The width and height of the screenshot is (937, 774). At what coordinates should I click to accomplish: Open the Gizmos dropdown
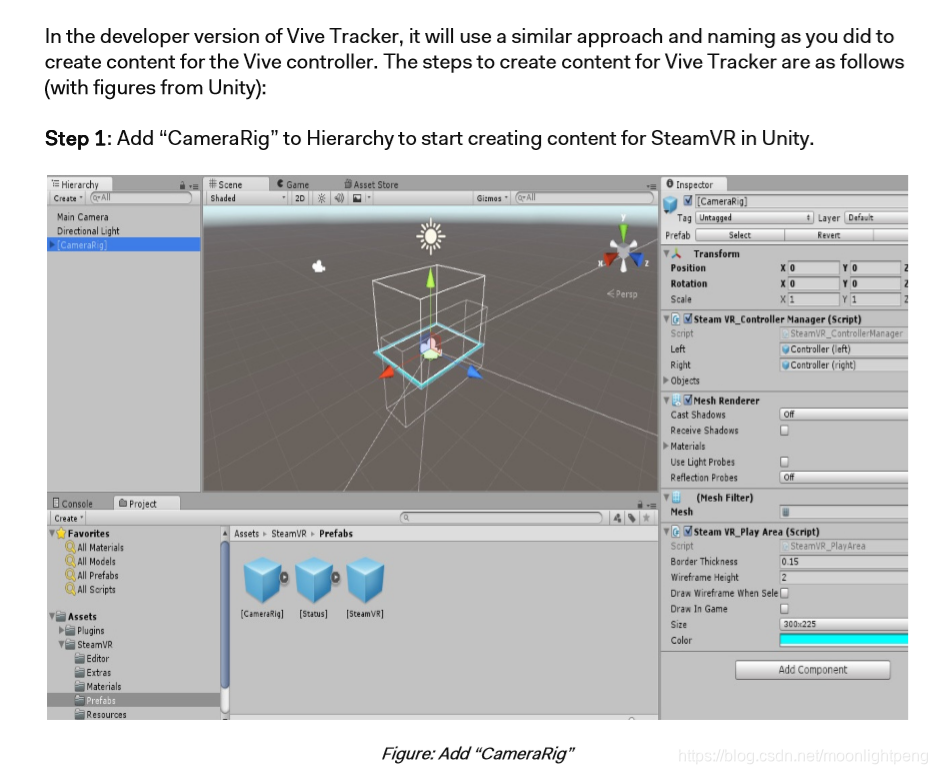pos(492,198)
